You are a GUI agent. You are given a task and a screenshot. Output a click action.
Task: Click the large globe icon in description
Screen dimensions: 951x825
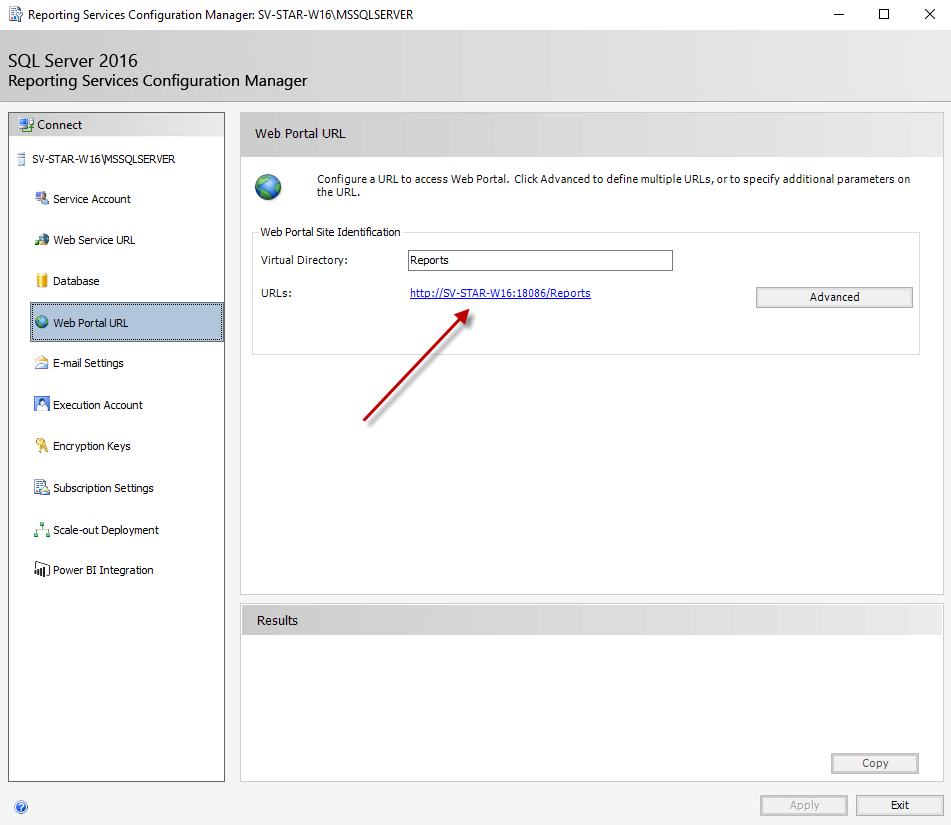[x=268, y=187]
